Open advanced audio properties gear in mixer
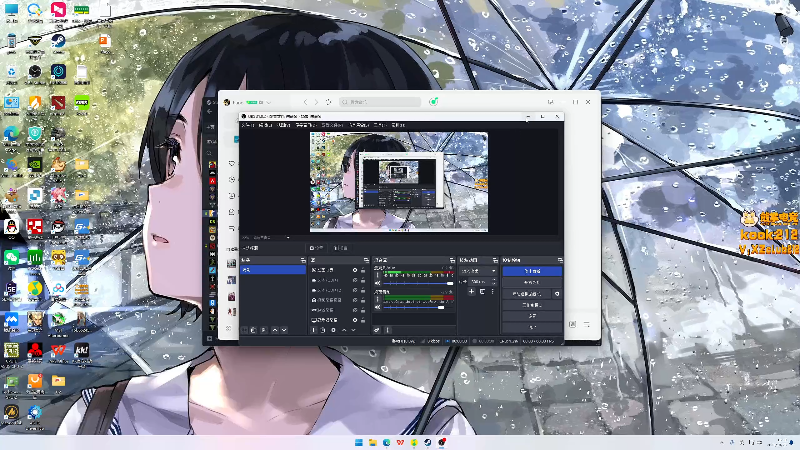This screenshot has width=800, height=450. tap(377, 330)
